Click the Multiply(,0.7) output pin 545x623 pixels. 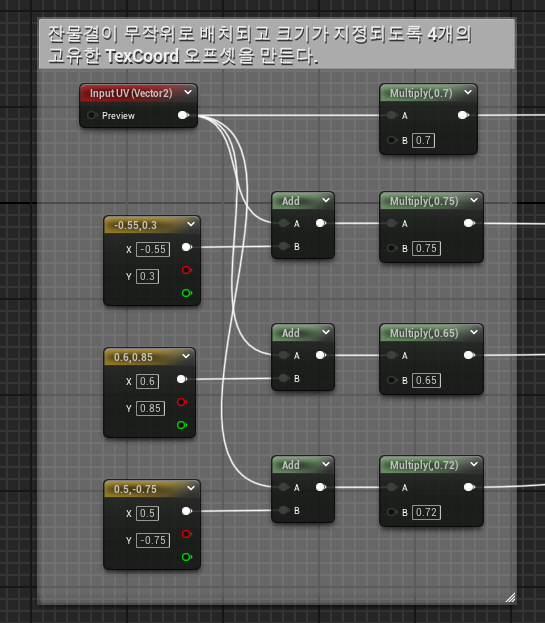[463, 115]
